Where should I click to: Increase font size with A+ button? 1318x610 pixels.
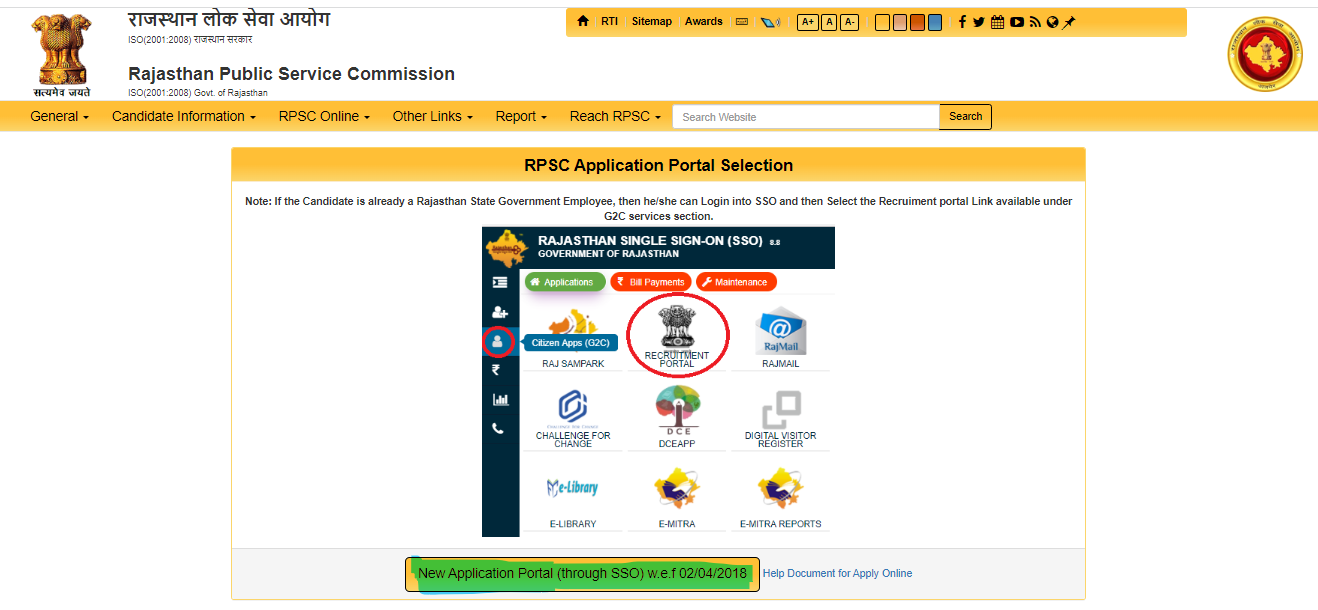tap(807, 22)
